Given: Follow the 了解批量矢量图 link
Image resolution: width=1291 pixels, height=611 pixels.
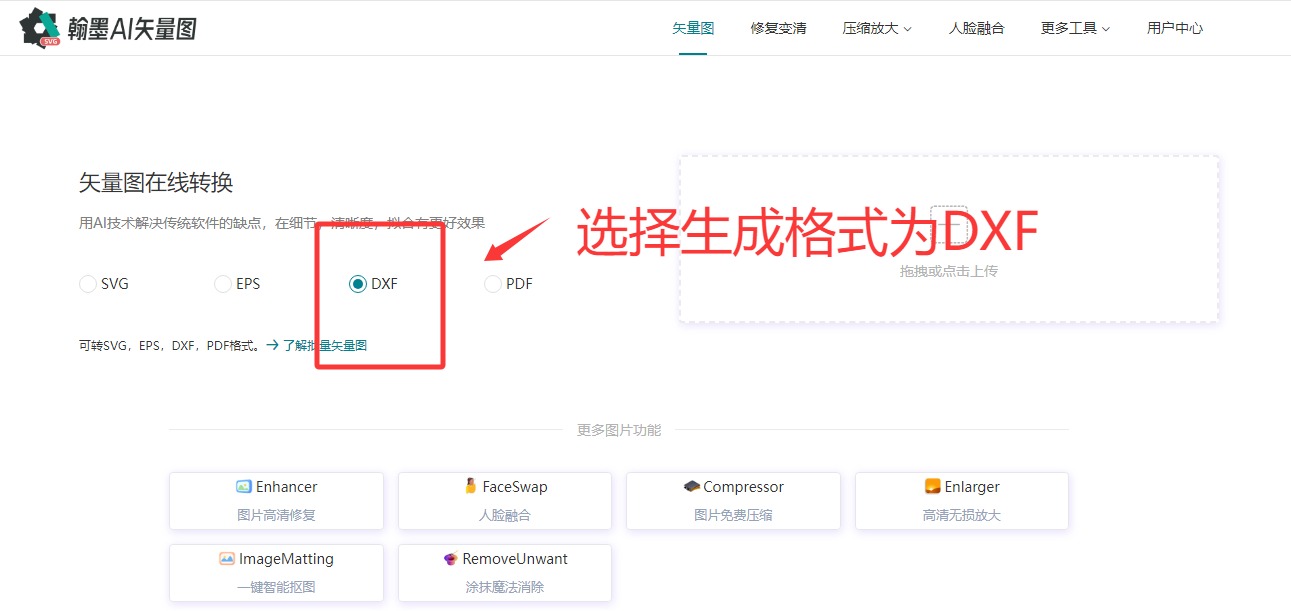Looking at the screenshot, I should (317, 345).
